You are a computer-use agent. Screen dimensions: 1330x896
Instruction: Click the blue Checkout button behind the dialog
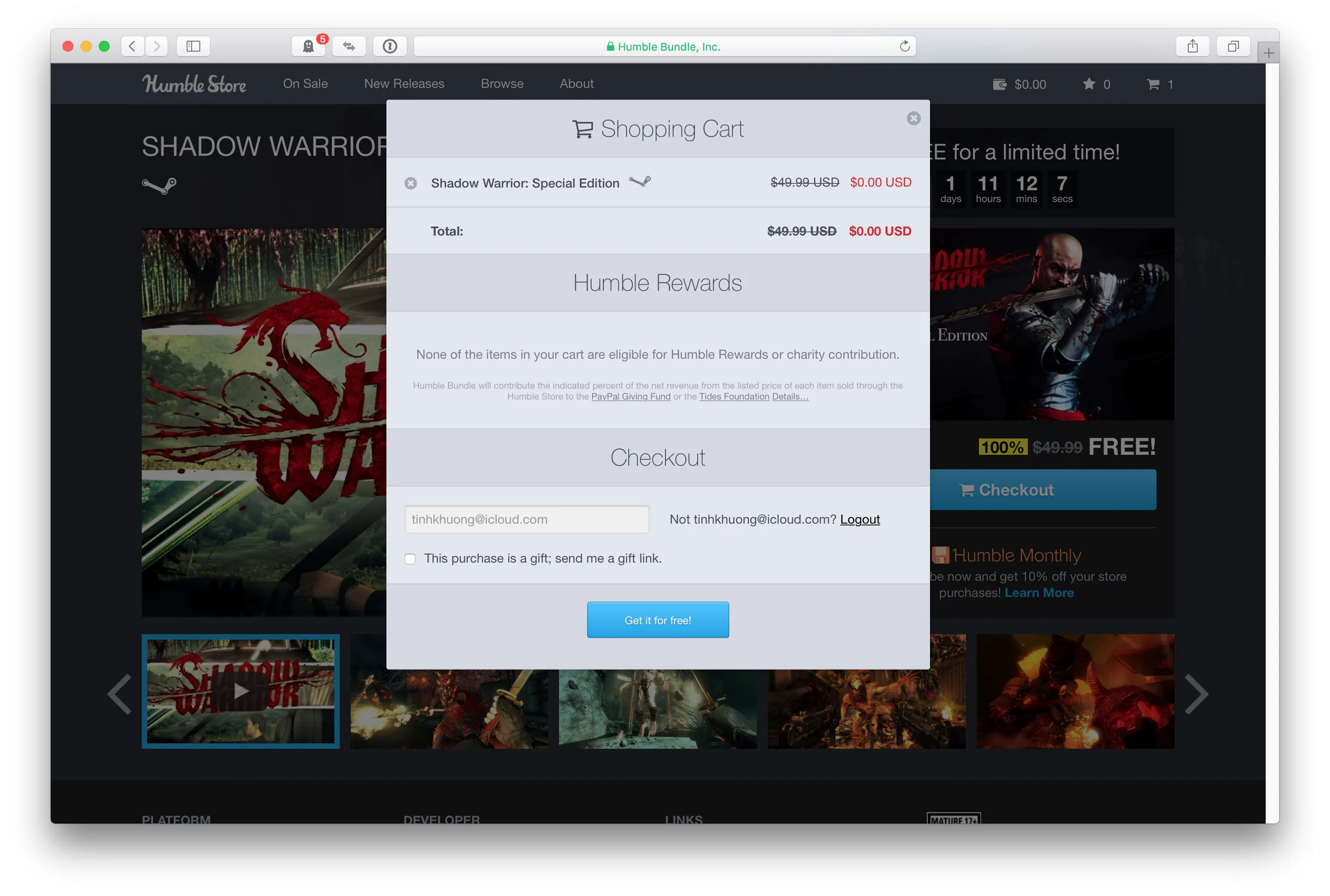pos(1043,490)
